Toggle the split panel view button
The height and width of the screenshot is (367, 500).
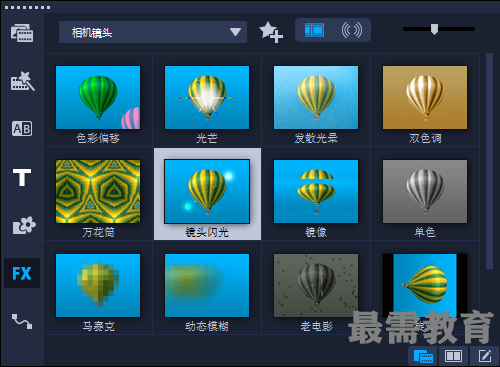(x=453, y=356)
